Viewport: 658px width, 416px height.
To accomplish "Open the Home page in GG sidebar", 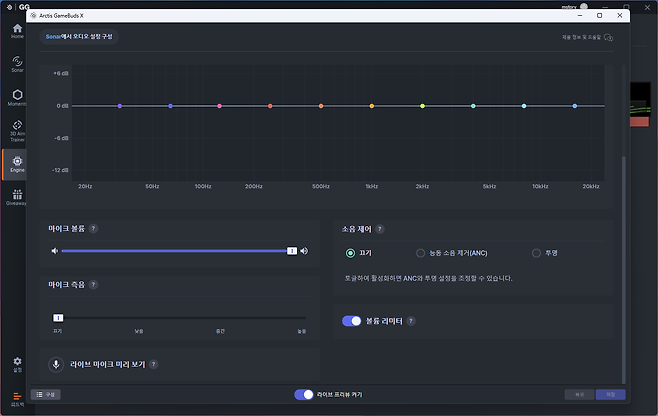I will point(17,31).
